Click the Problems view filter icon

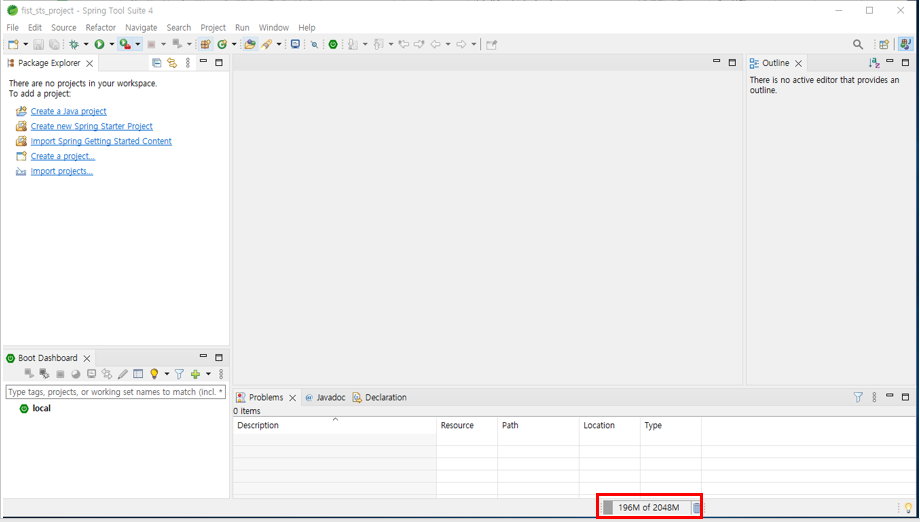858,397
